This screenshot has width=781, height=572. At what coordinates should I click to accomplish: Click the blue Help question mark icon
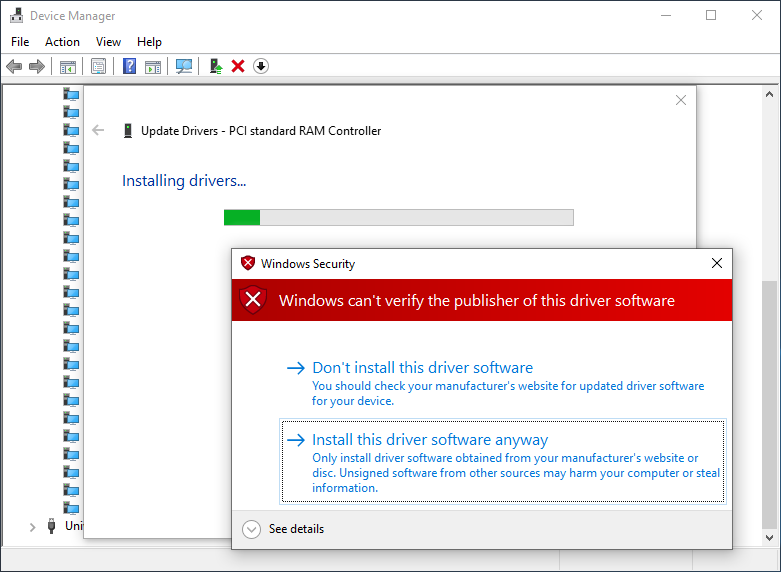pyautogui.click(x=130, y=66)
